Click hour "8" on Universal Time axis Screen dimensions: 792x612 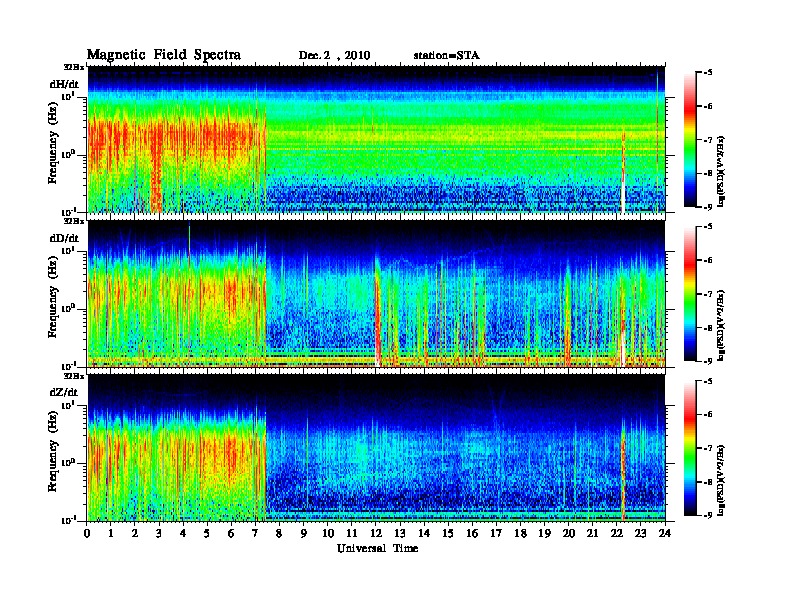coord(279,533)
